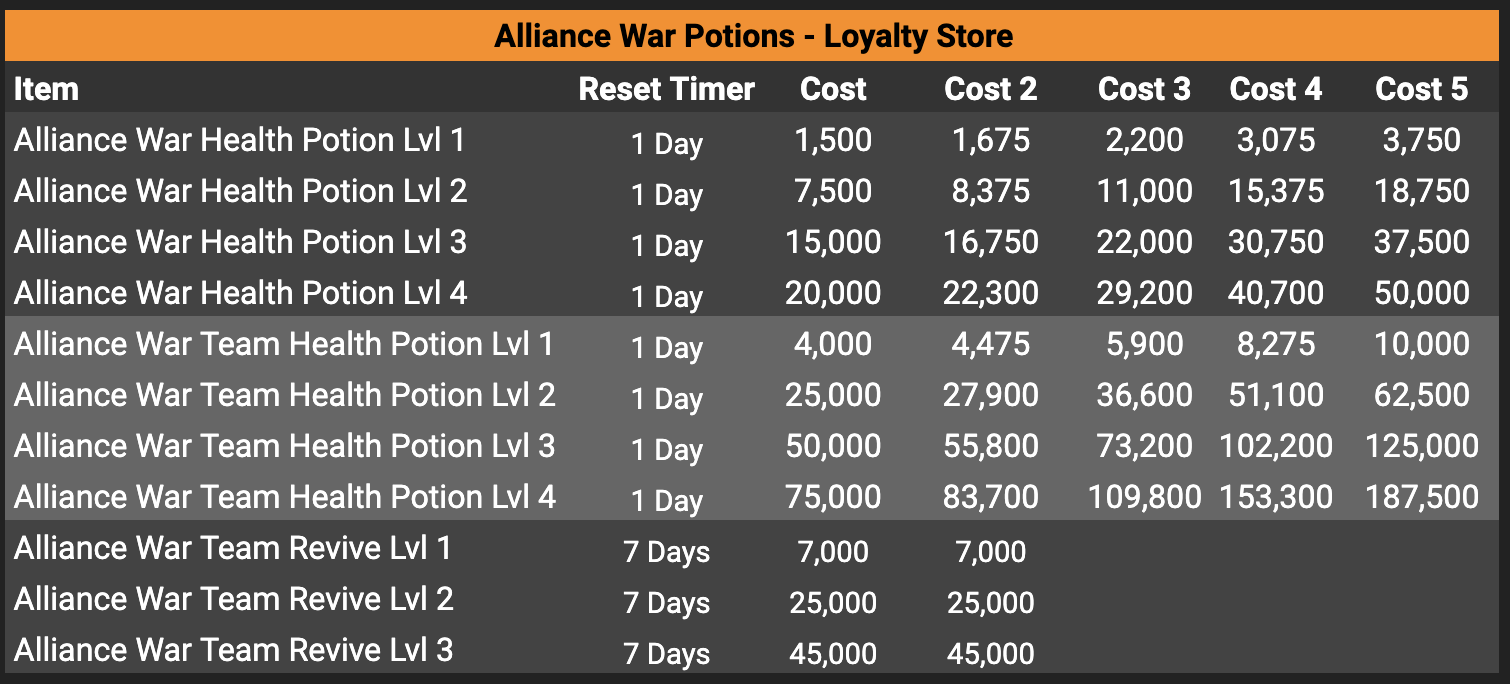Image resolution: width=1510 pixels, height=684 pixels.
Task: Click the 7 Days timer for Revive Lvl 2
Action: [667, 603]
